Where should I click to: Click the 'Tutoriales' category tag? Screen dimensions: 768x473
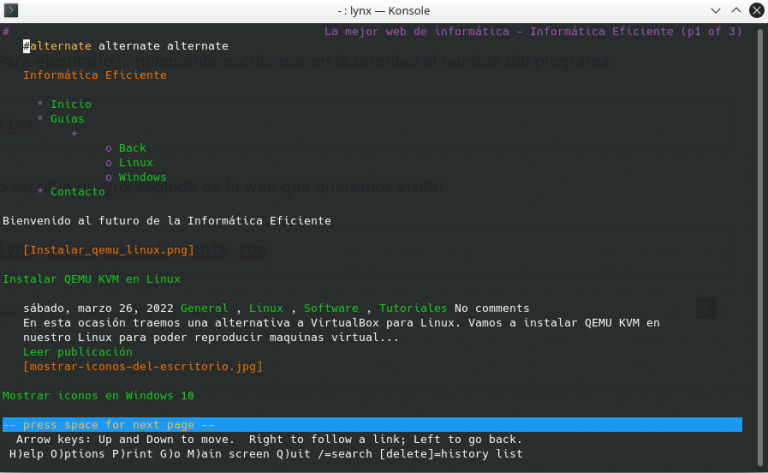click(x=413, y=308)
